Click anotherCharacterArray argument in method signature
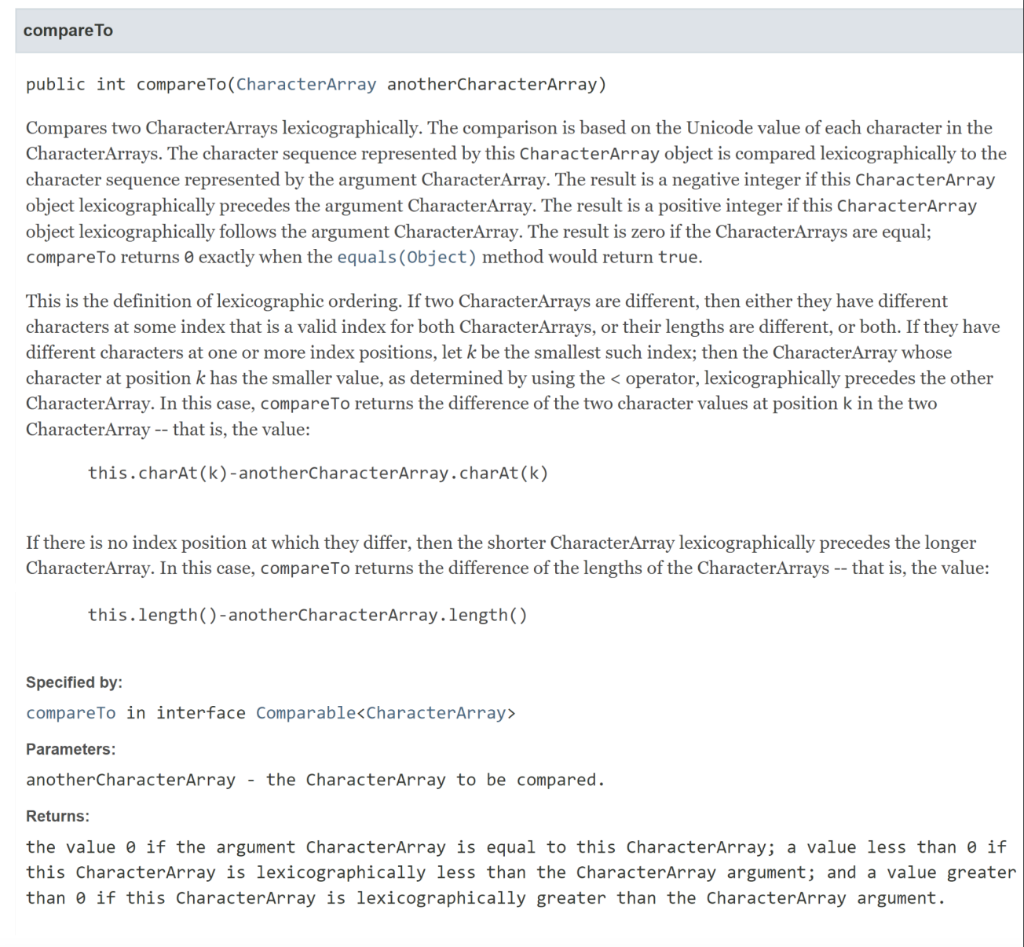 [x=492, y=84]
